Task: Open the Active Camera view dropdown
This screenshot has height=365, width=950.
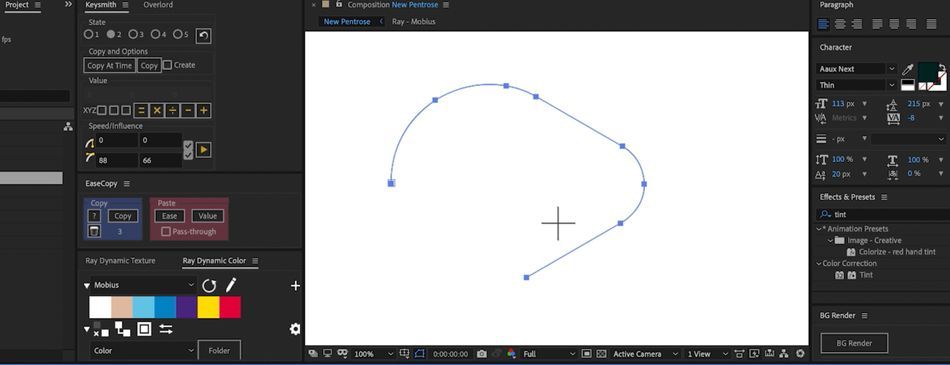Action: pyautogui.click(x=646, y=354)
